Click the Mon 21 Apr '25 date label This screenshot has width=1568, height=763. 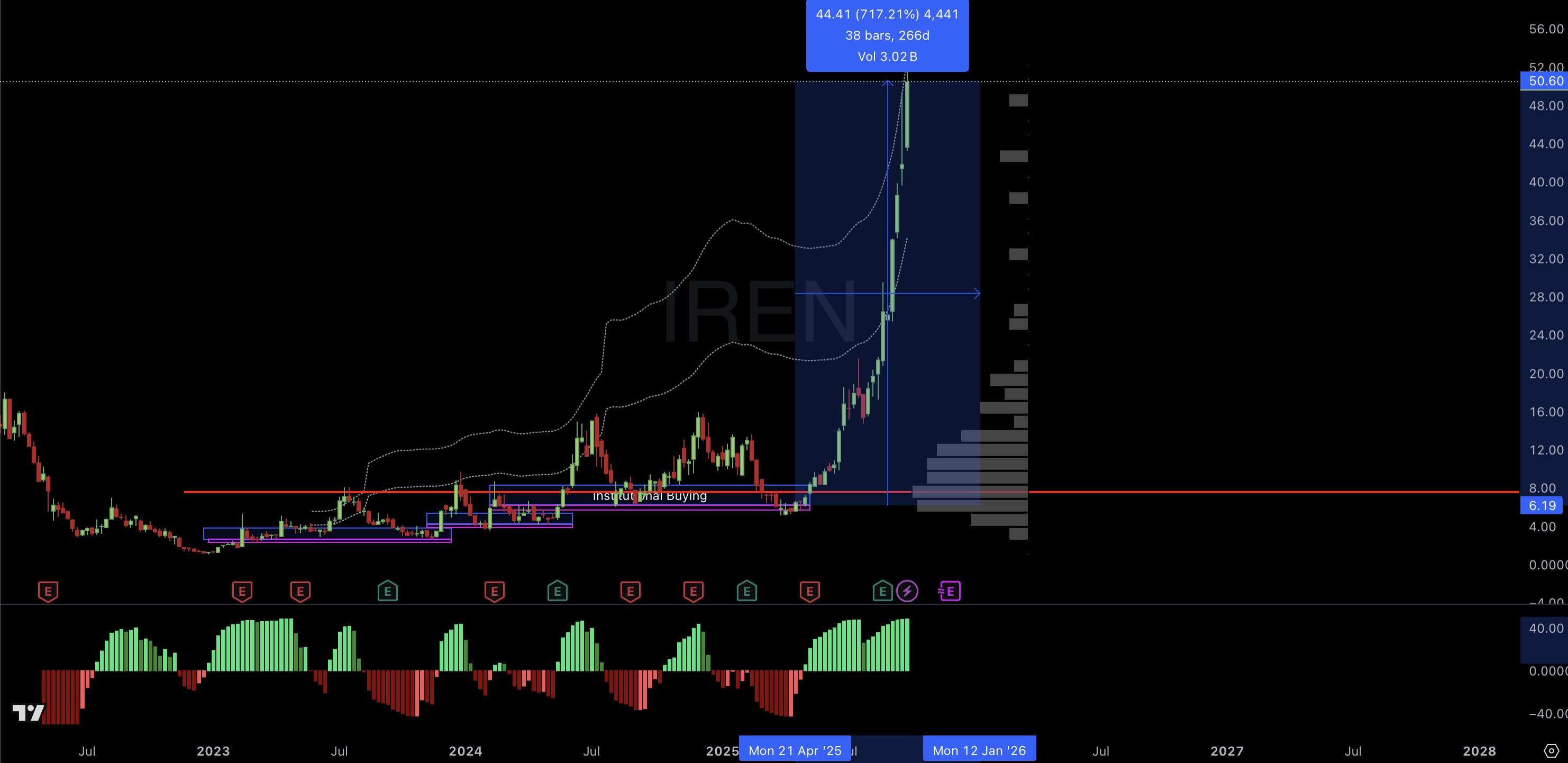click(x=795, y=750)
